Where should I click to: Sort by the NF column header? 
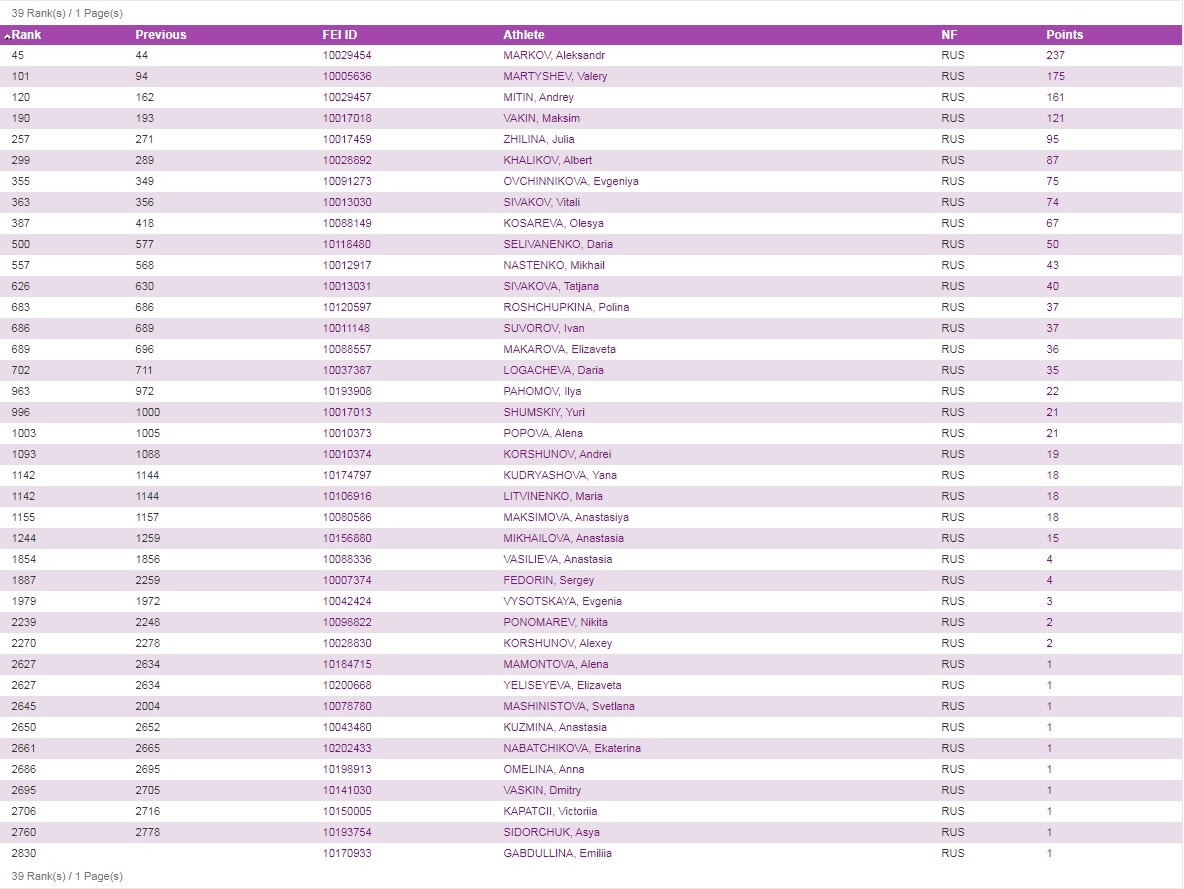(x=949, y=35)
